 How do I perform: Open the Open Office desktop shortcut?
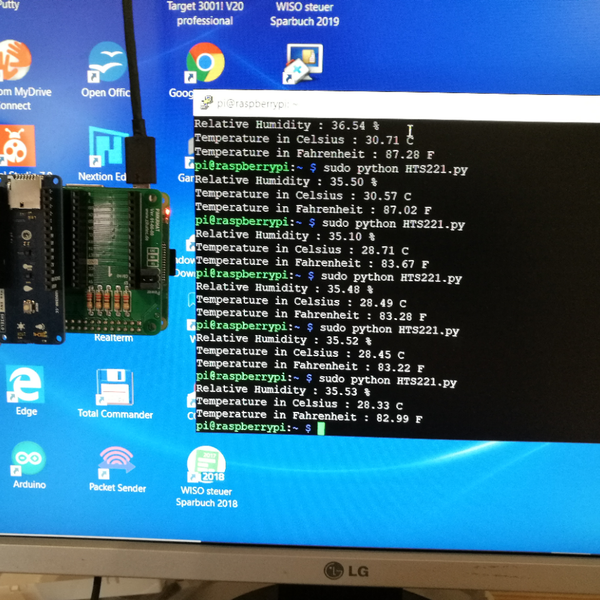click(106, 64)
